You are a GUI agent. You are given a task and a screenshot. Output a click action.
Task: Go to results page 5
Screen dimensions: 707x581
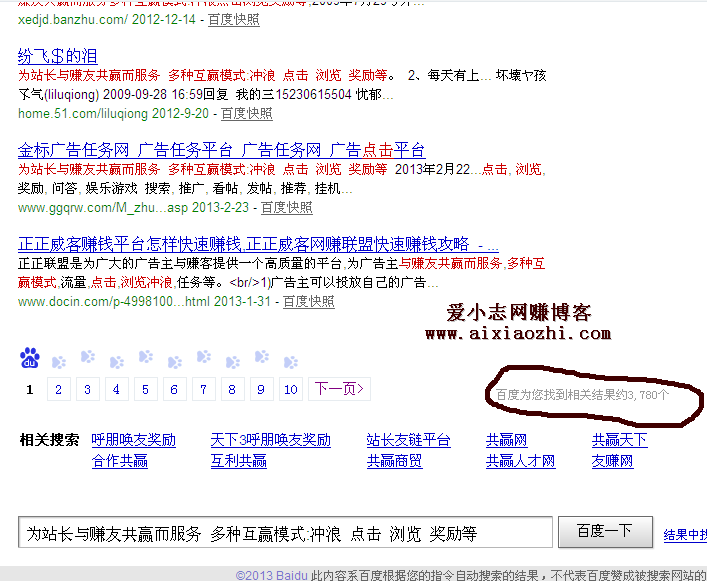pyautogui.click(x=145, y=389)
